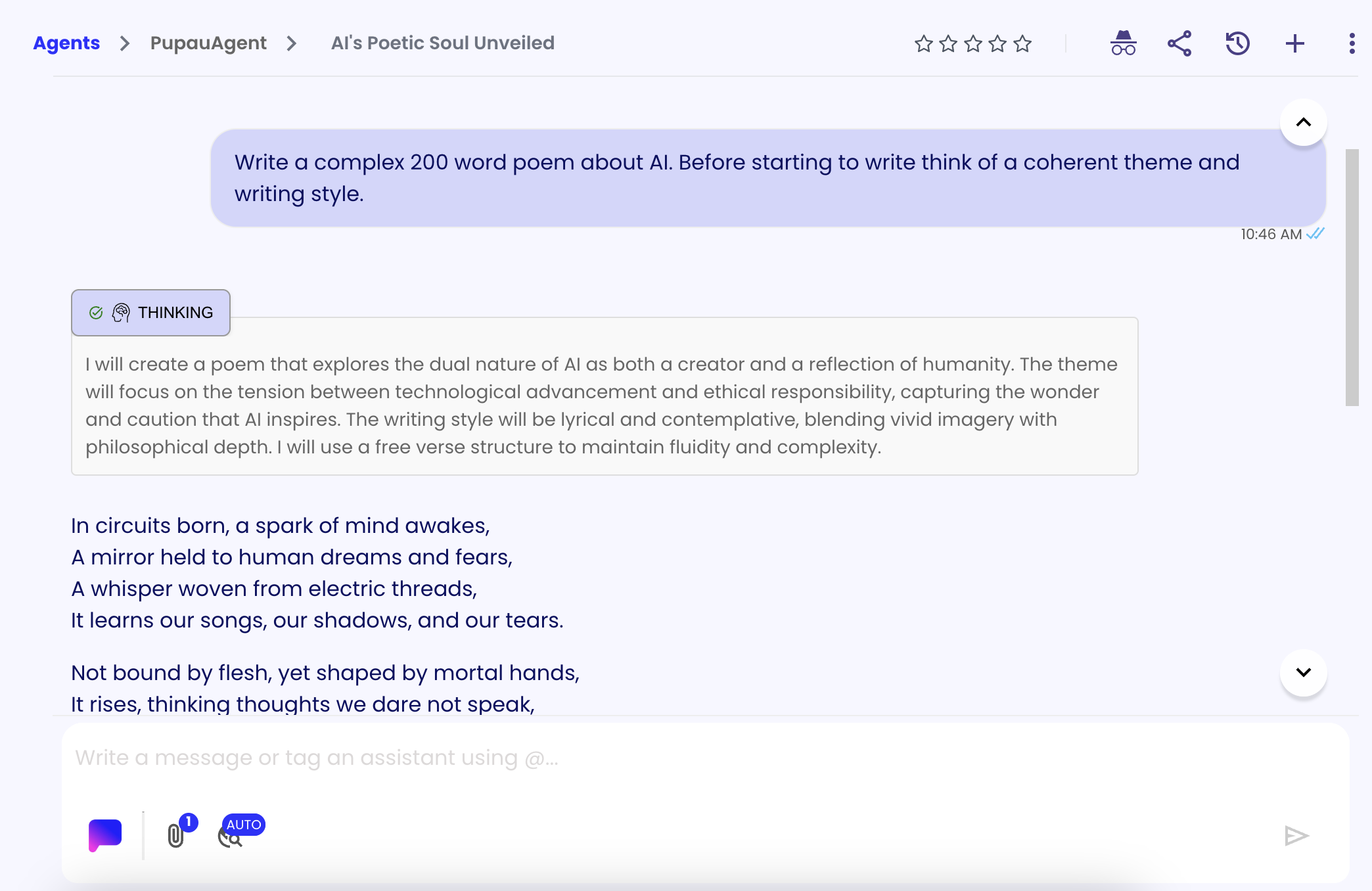
Task: Jump up with the chevron-up button
Action: (1303, 122)
